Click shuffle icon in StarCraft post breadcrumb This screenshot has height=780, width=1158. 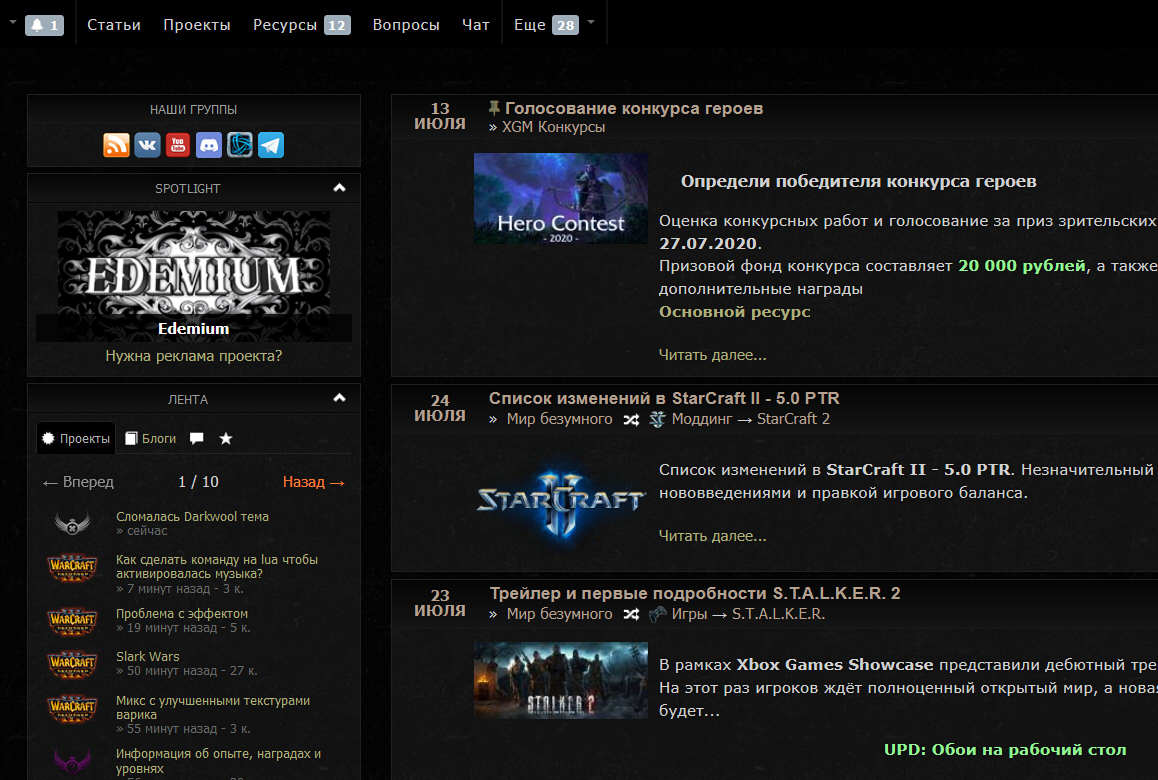pyautogui.click(x=631, y=420)
